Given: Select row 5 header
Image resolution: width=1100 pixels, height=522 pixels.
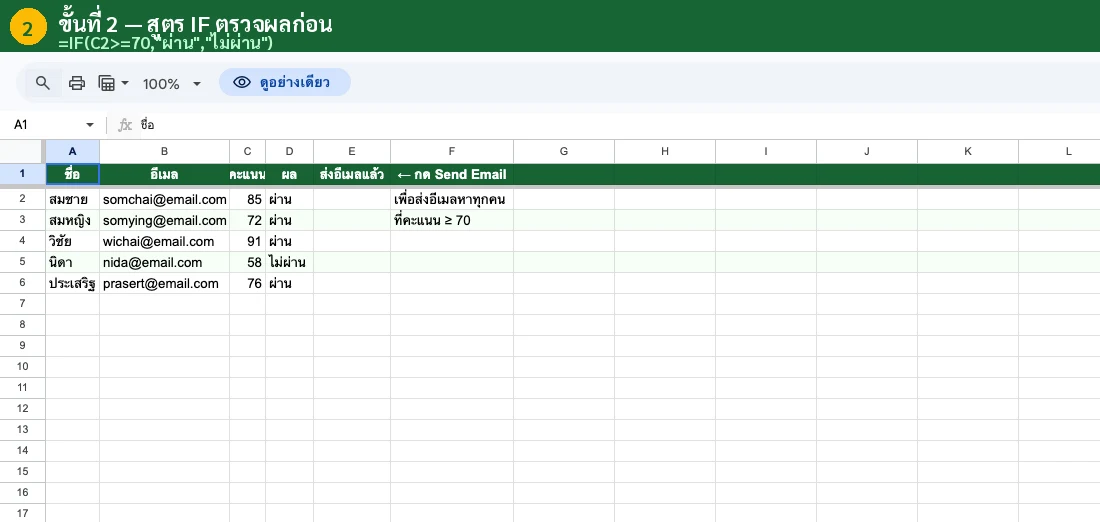Looking at the screenshot, I should pyautogui.click(x=22, y=262).
